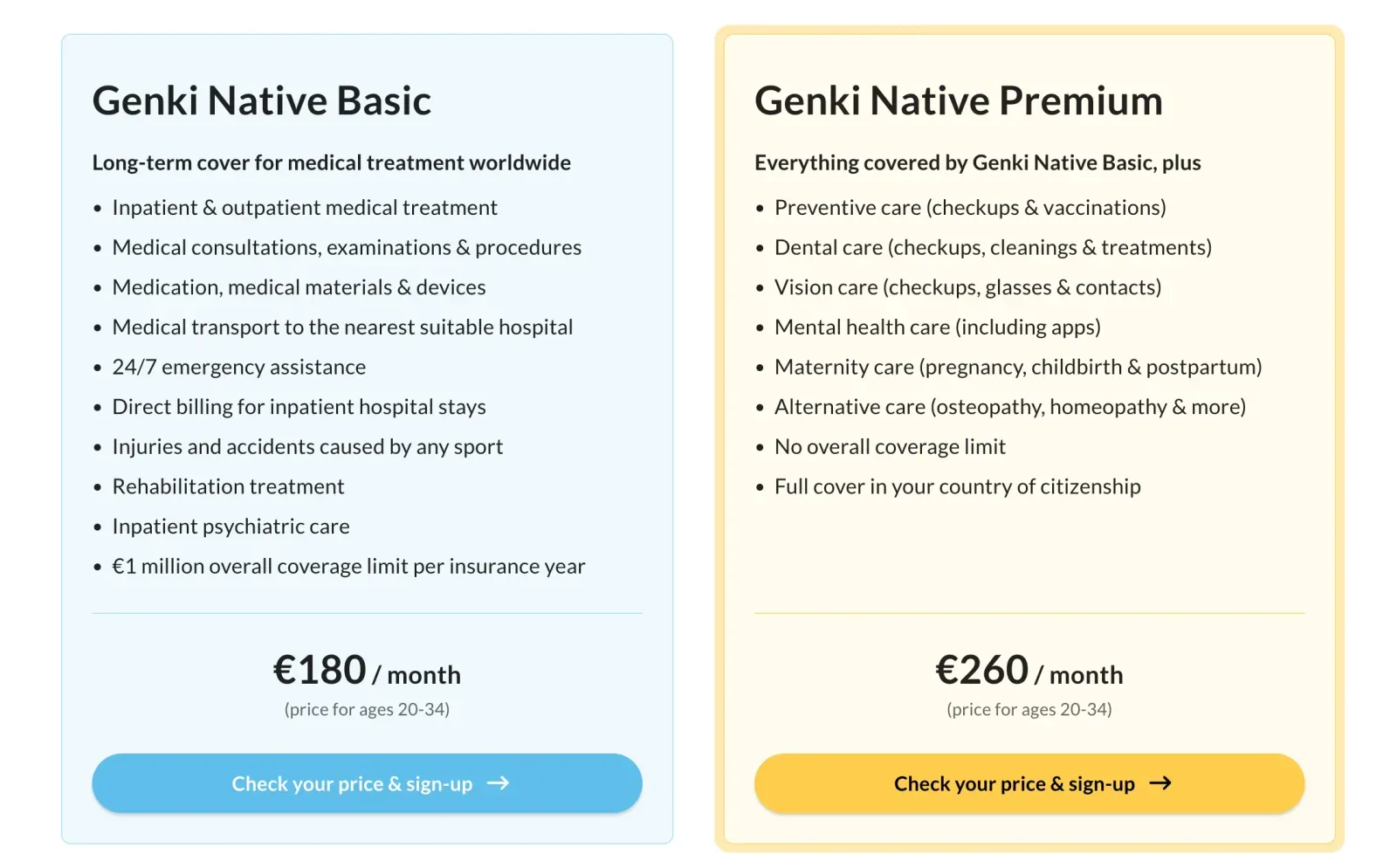Click the arrow icon in the Basic sign-up button
1397x868 pixels.
pyautogui.click(x=499, y=783)
